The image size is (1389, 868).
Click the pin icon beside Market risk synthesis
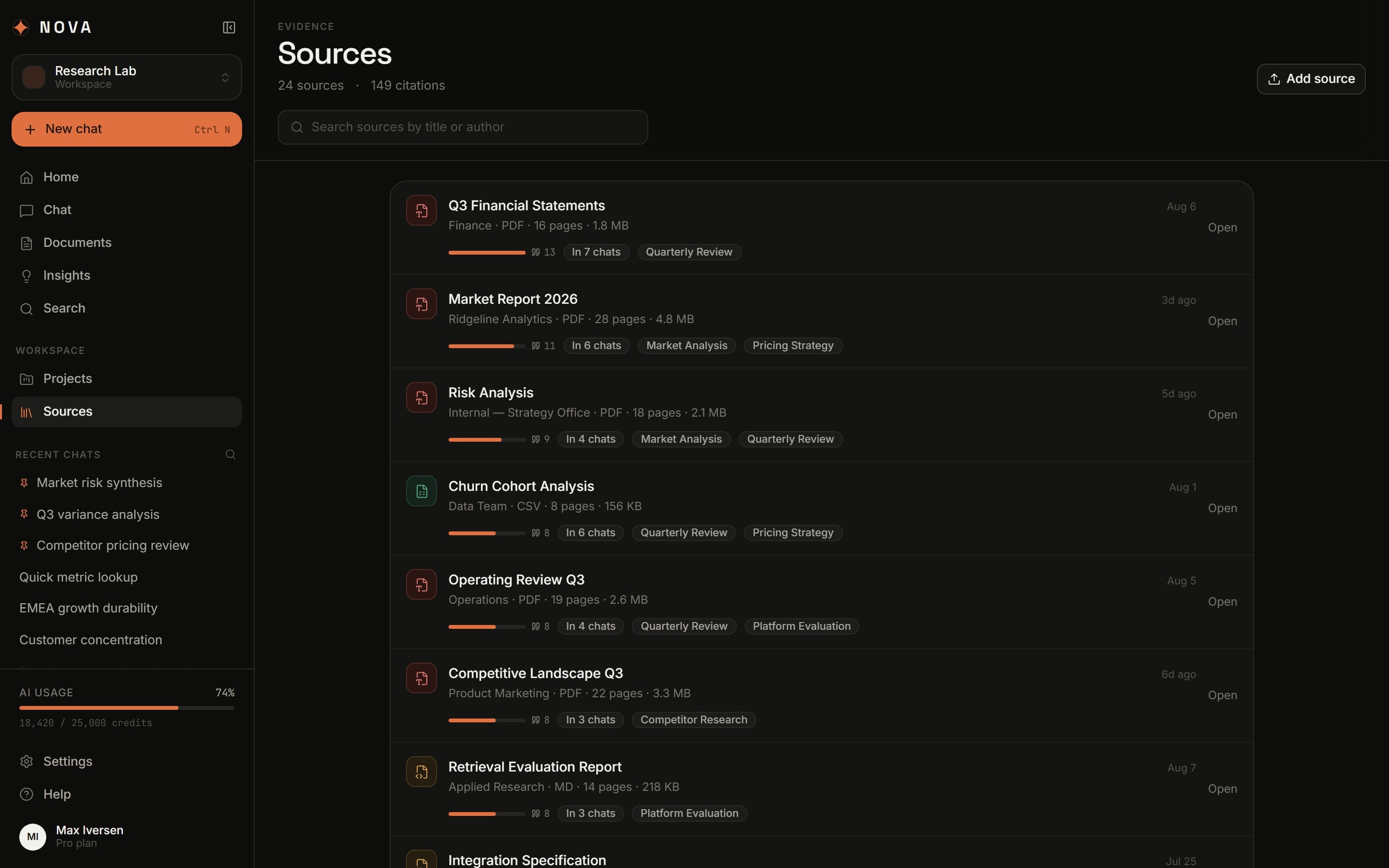24,483
